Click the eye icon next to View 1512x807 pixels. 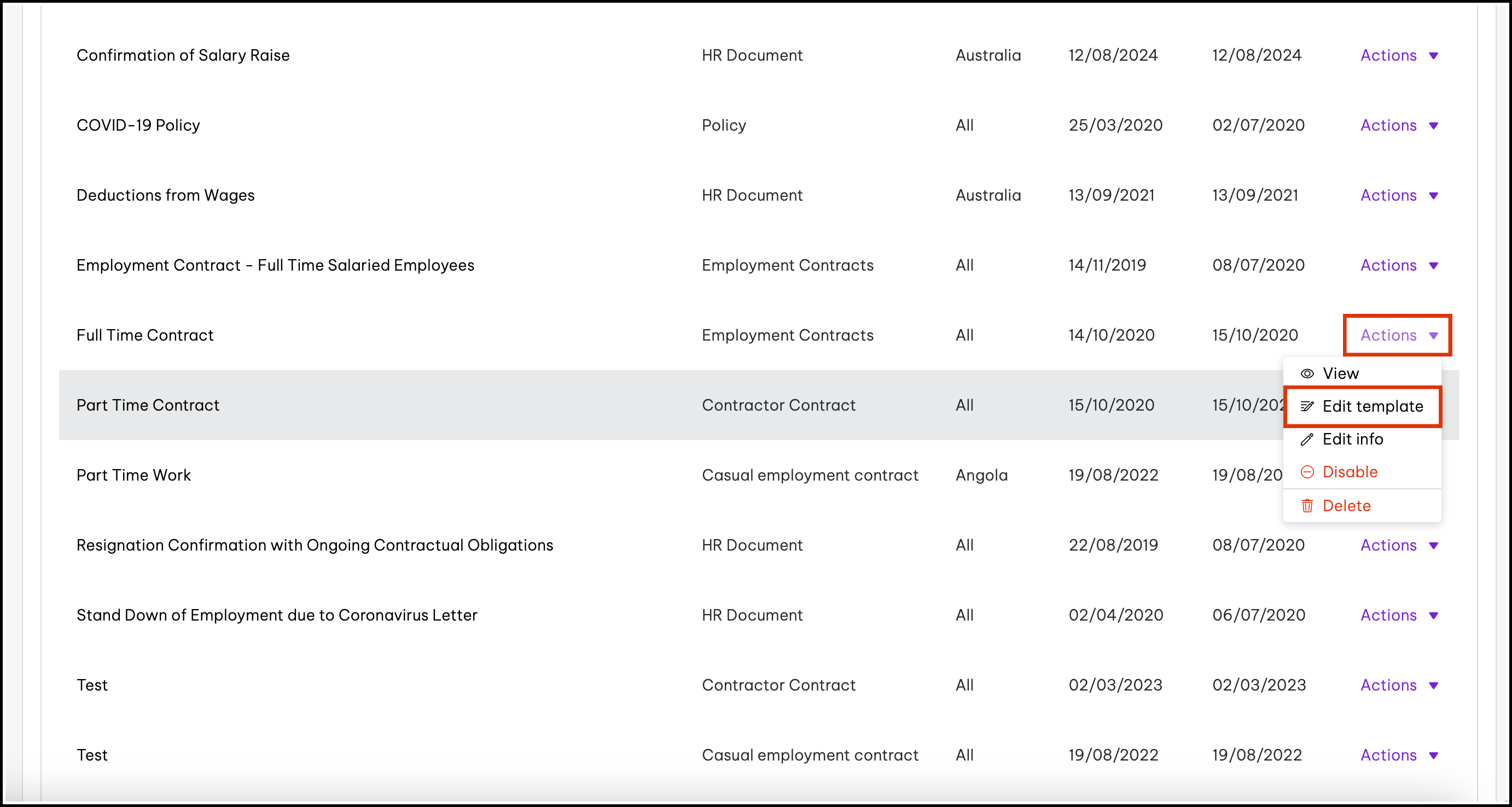click(x=1307, y=373)
